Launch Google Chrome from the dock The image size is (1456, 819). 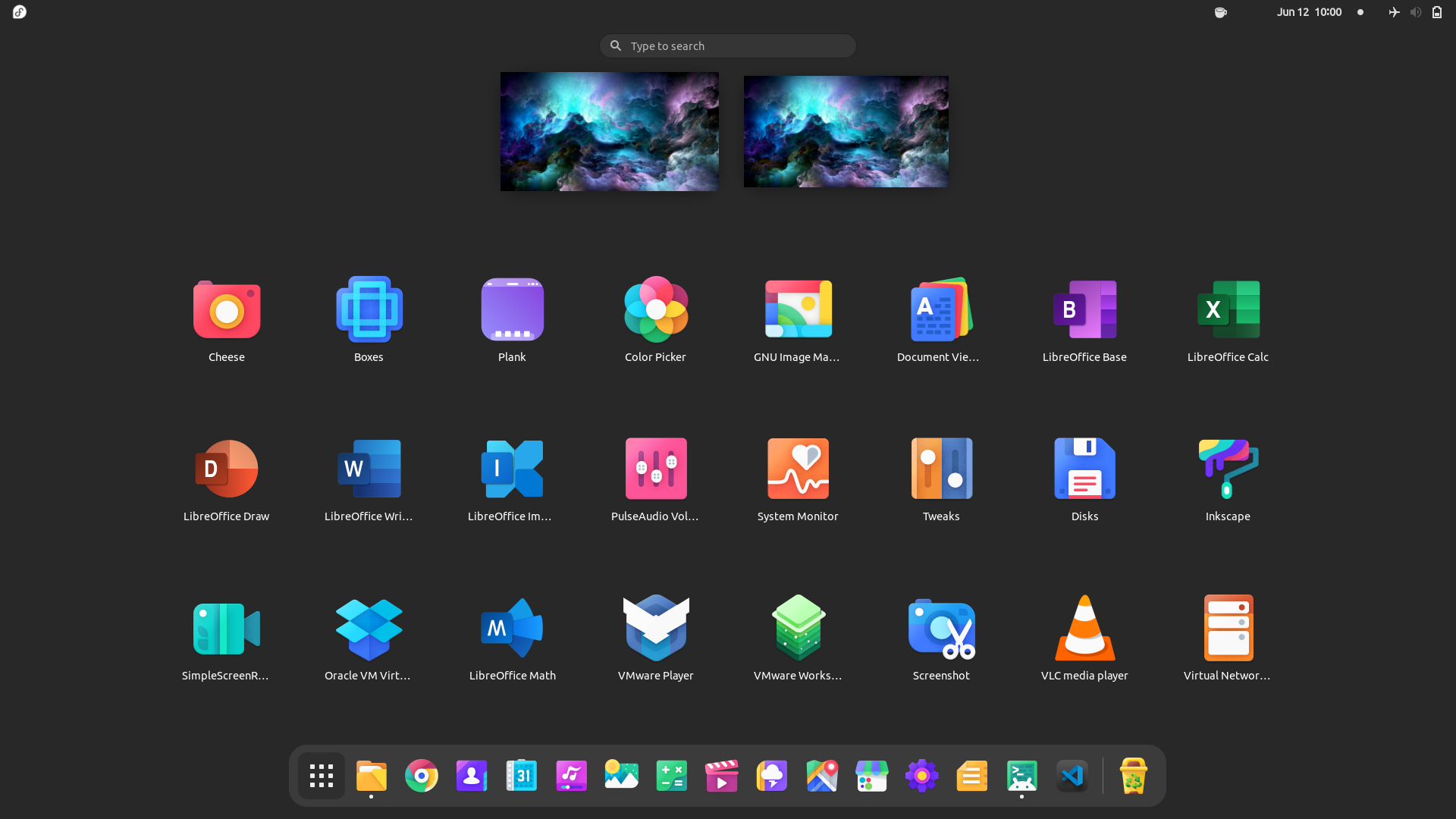[x=422, y=776]
